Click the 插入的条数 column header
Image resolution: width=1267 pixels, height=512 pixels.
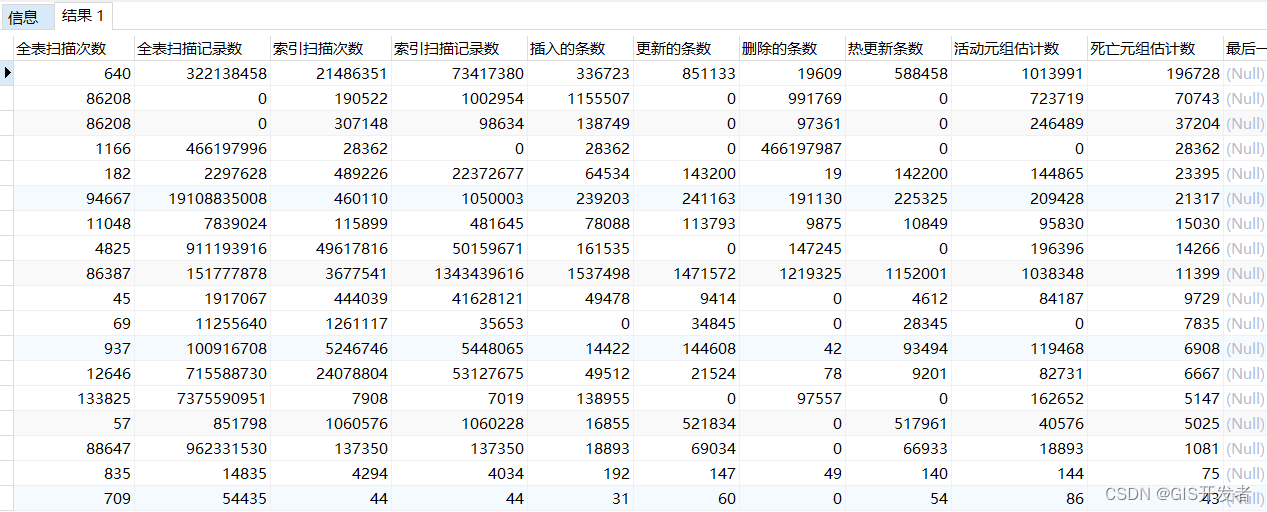(x=580, y=48)
